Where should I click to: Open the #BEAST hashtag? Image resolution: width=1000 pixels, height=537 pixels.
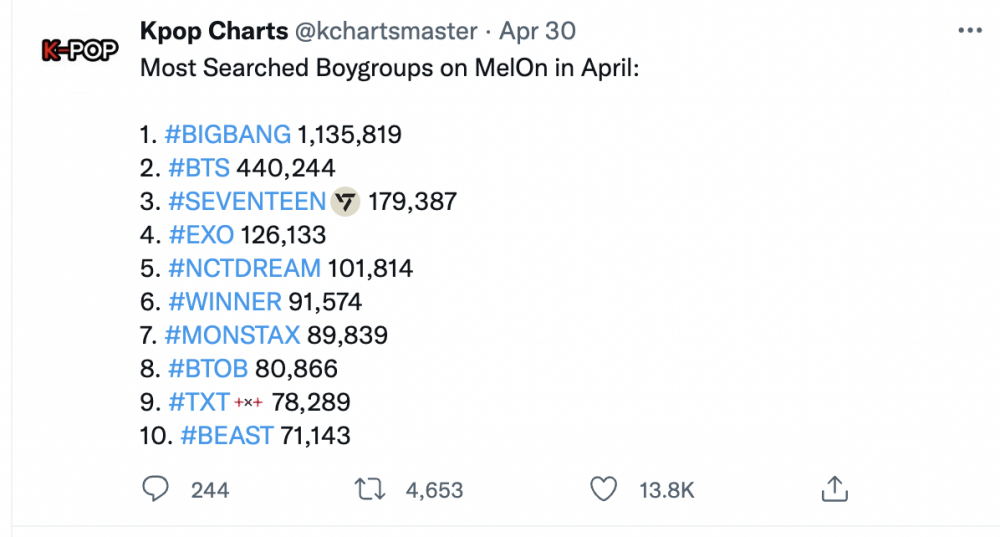228,435
